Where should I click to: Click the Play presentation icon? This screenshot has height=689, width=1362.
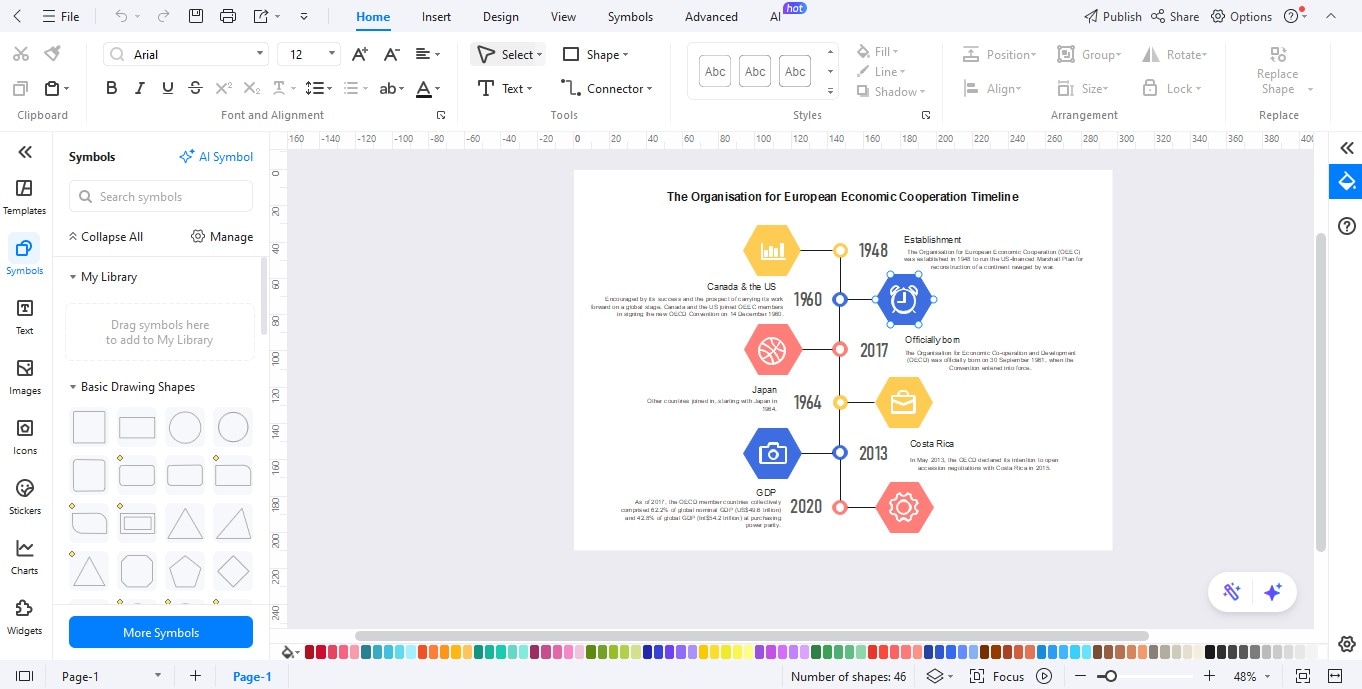click(1044, 676)
